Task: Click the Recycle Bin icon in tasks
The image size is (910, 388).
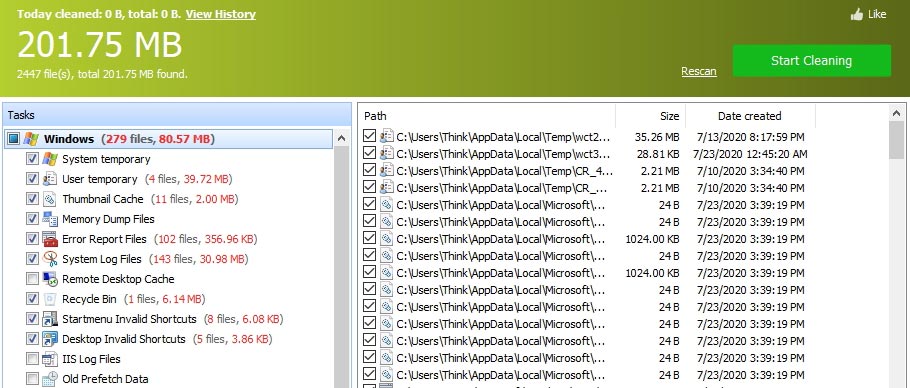Action: (x=49, y=299)
